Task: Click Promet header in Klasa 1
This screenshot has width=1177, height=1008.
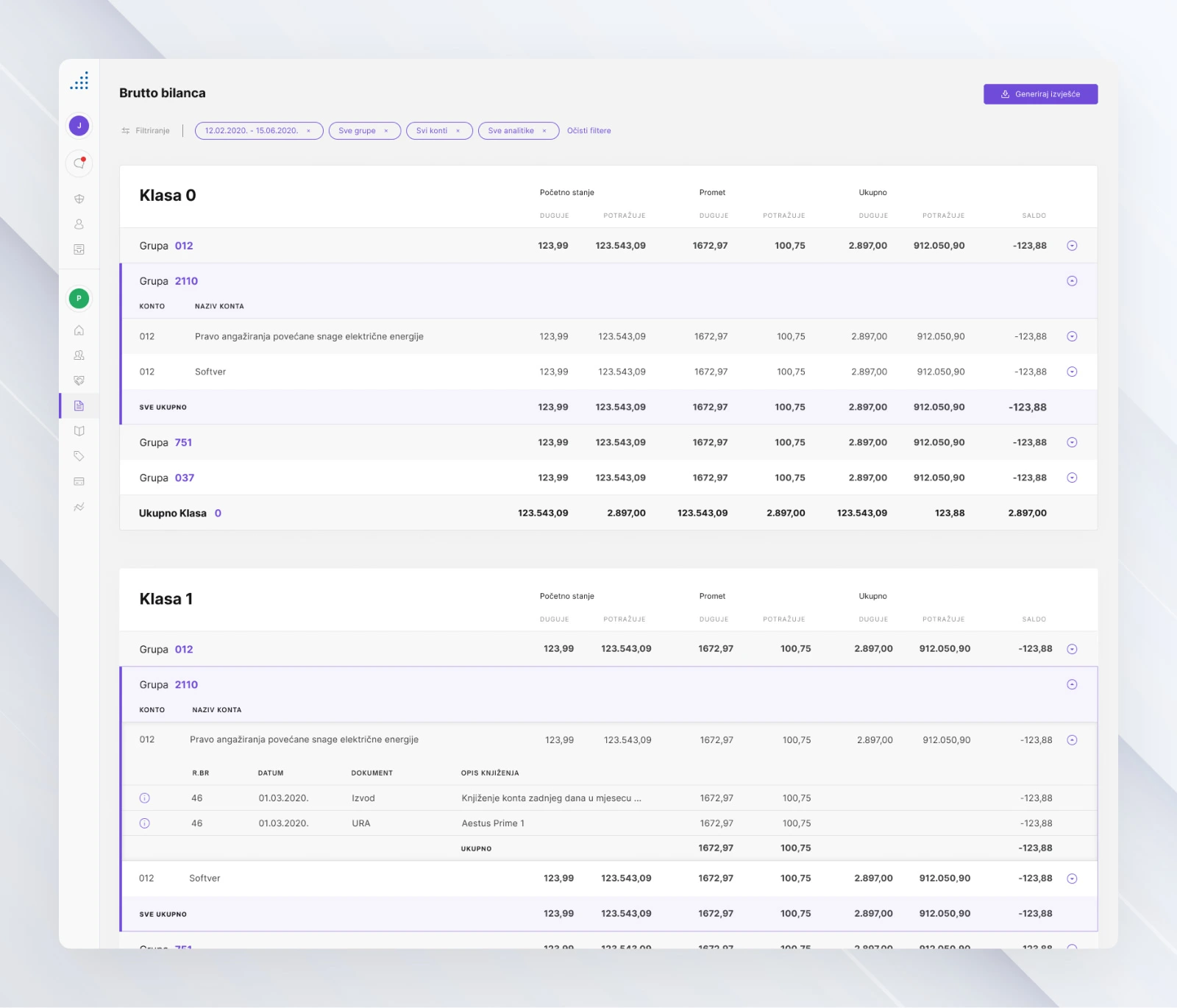Action: click(712, 596)
